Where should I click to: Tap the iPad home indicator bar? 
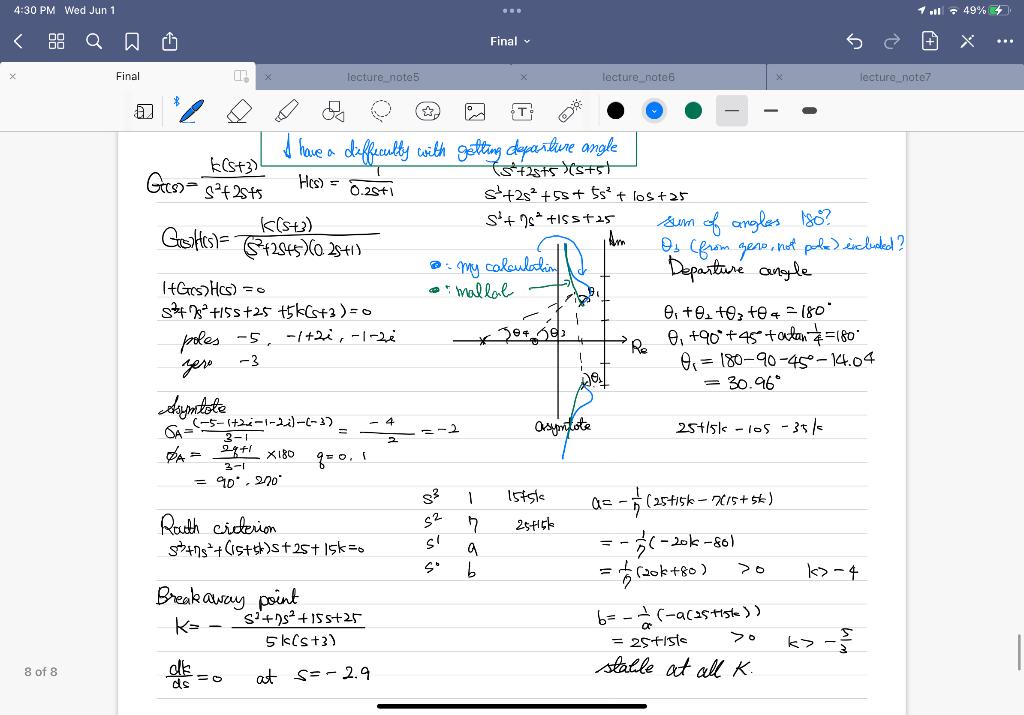click(x=512, y=706)
